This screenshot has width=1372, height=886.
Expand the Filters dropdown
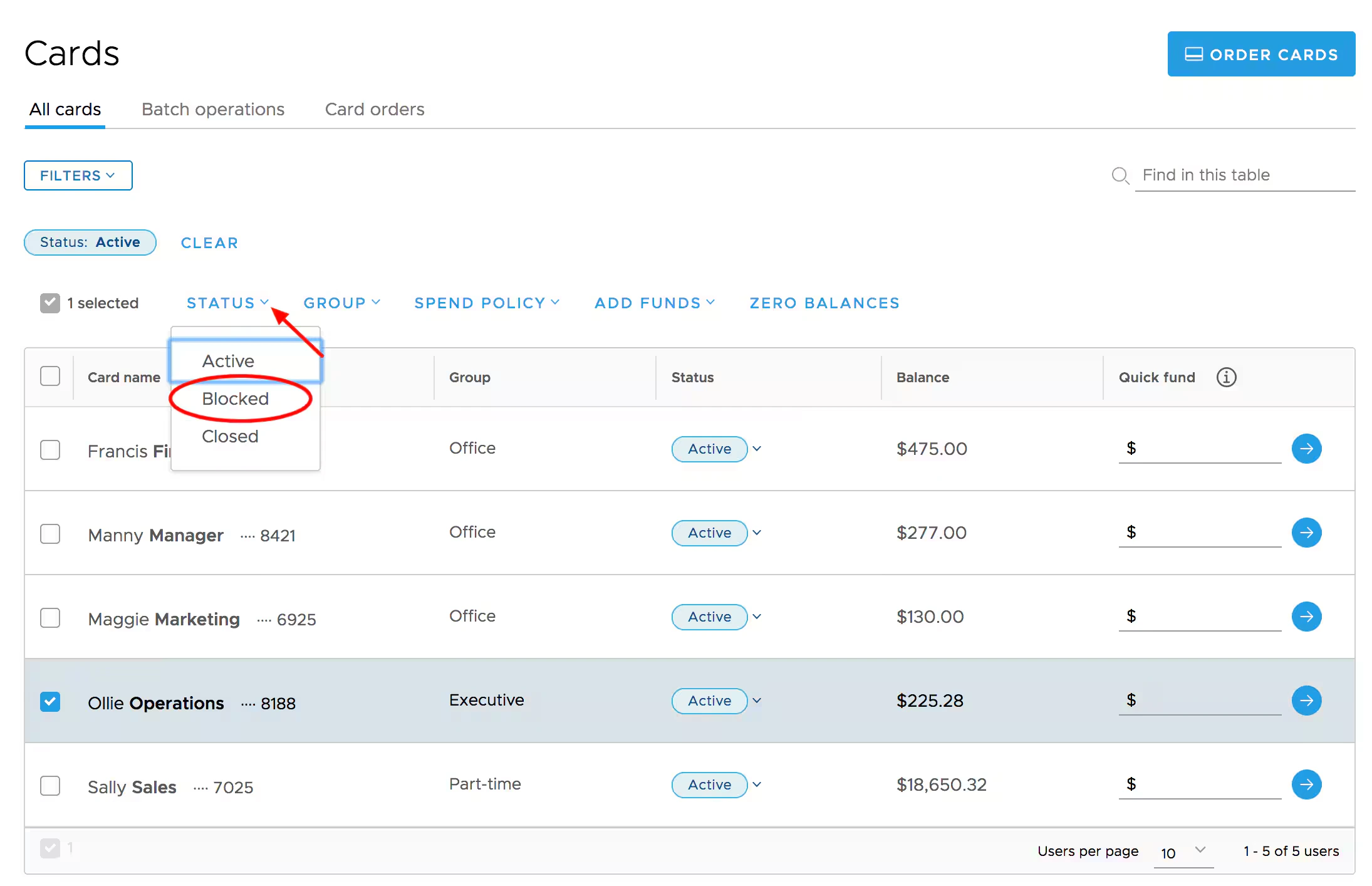[x=78, y=175]
